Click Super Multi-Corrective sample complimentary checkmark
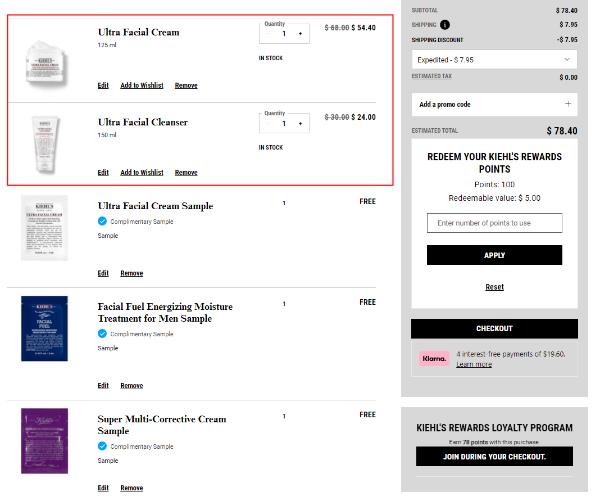 [x=103, y=446]
